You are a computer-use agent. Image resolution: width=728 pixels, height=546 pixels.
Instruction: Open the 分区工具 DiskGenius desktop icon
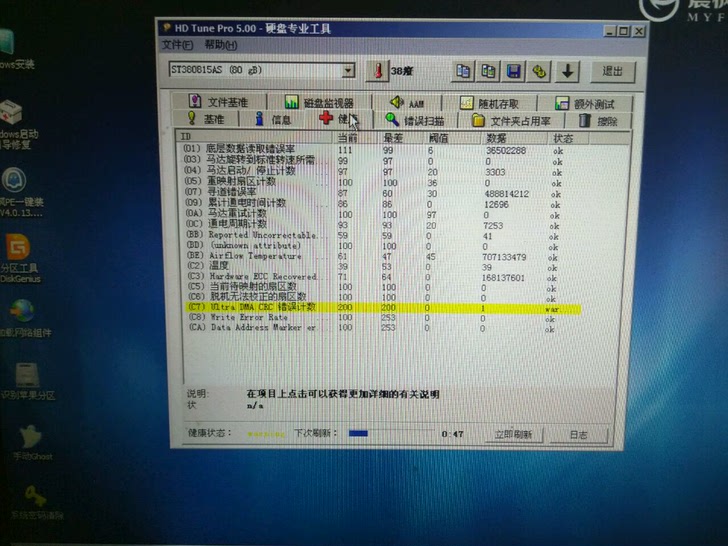point(20,259)
